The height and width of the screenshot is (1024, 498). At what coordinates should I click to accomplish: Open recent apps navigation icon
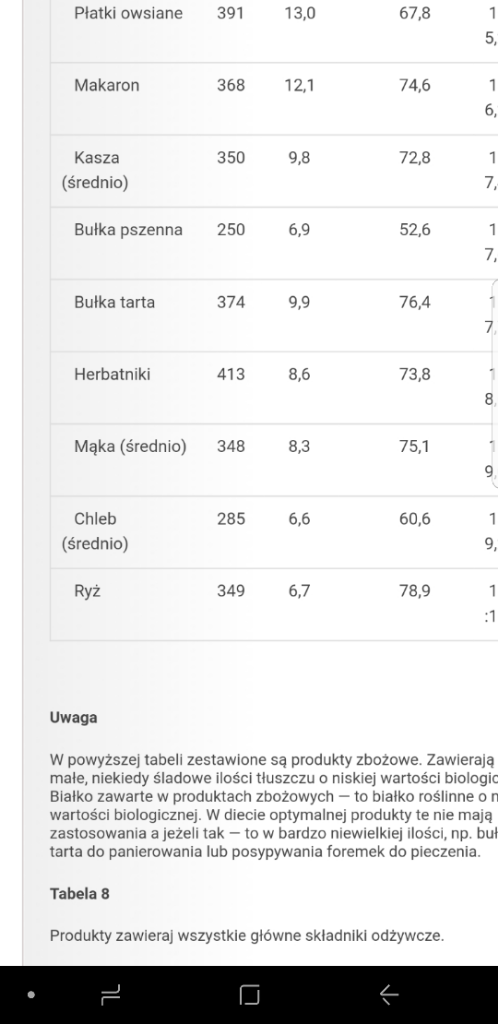tap(111, 995)
